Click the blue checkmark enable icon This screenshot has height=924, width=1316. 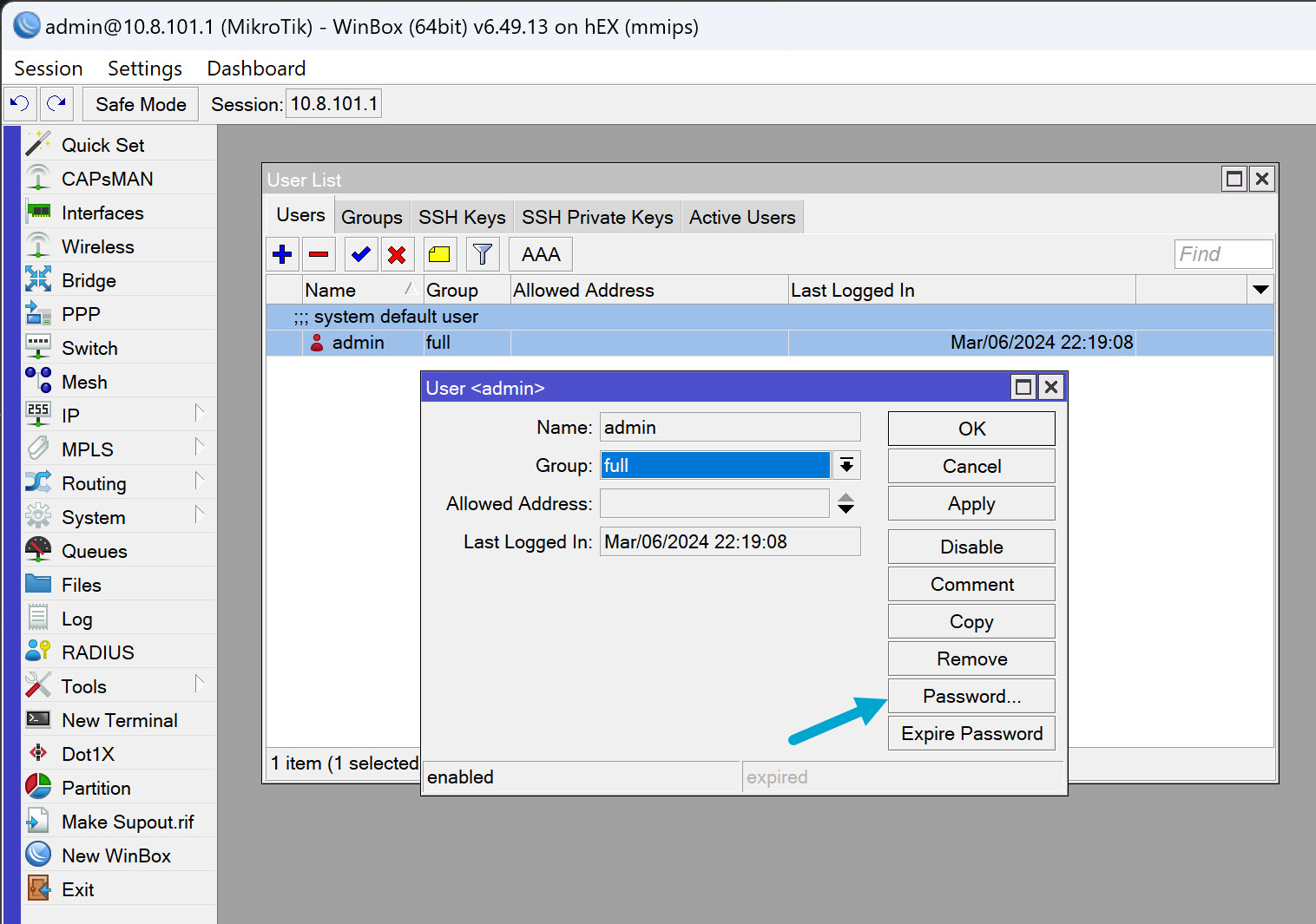(x=360, y=254)
